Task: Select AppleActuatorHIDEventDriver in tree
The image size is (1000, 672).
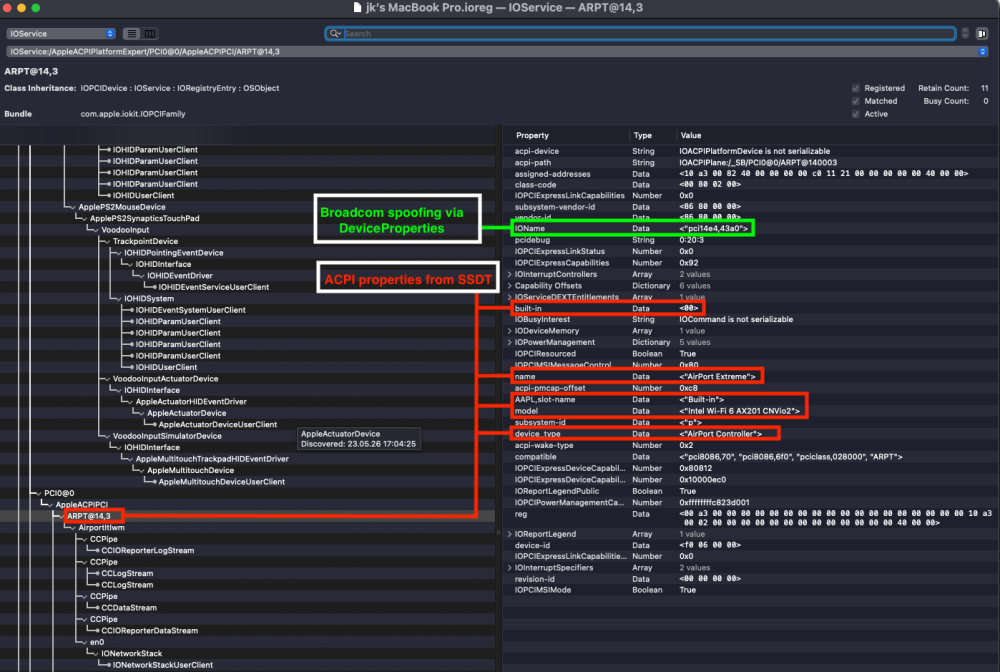Action: [x=191, y=402]
